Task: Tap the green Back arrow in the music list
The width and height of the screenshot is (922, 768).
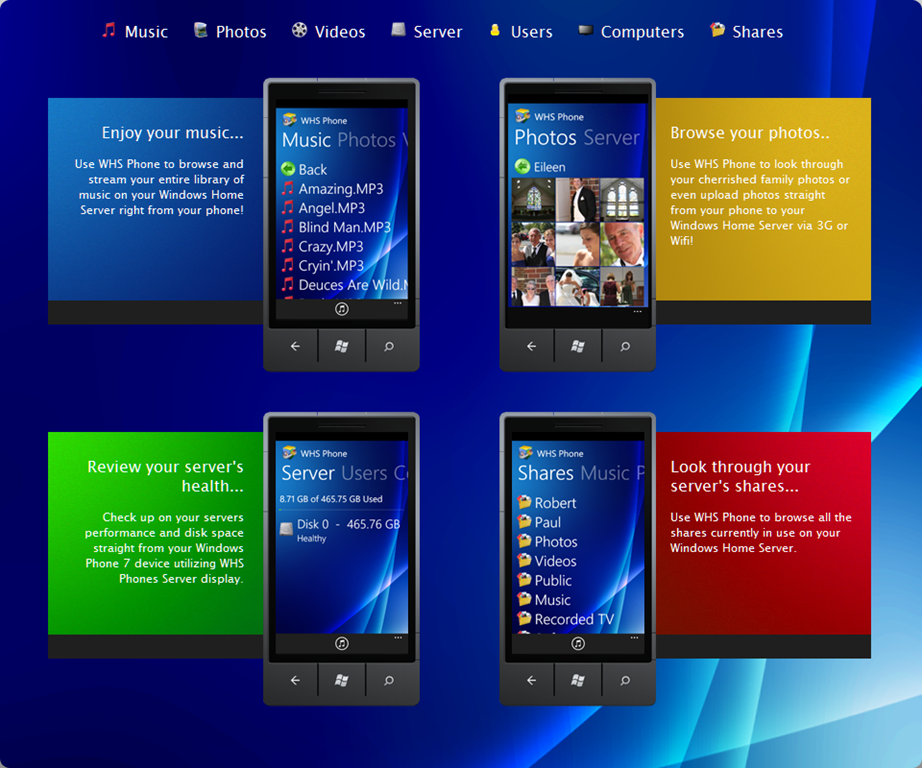Action: tap(288, 169)
